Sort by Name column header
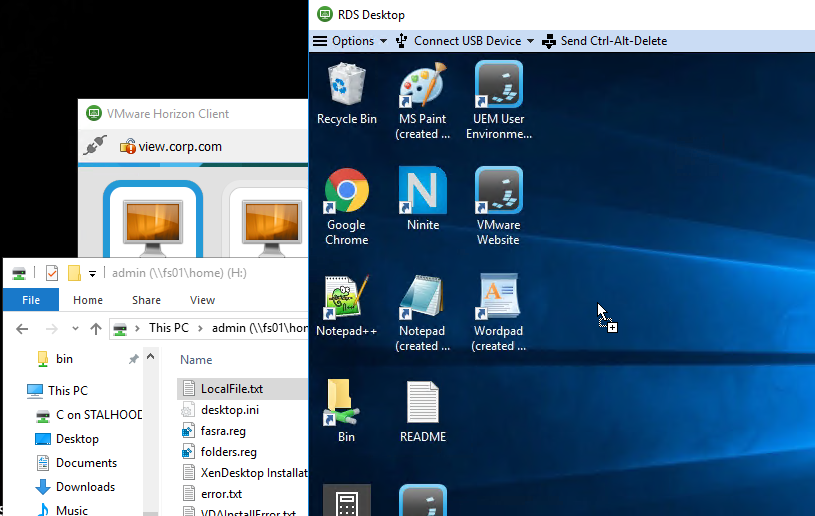Image resolution: width=815 pixels, height=516 pixels. pos(196,360)
